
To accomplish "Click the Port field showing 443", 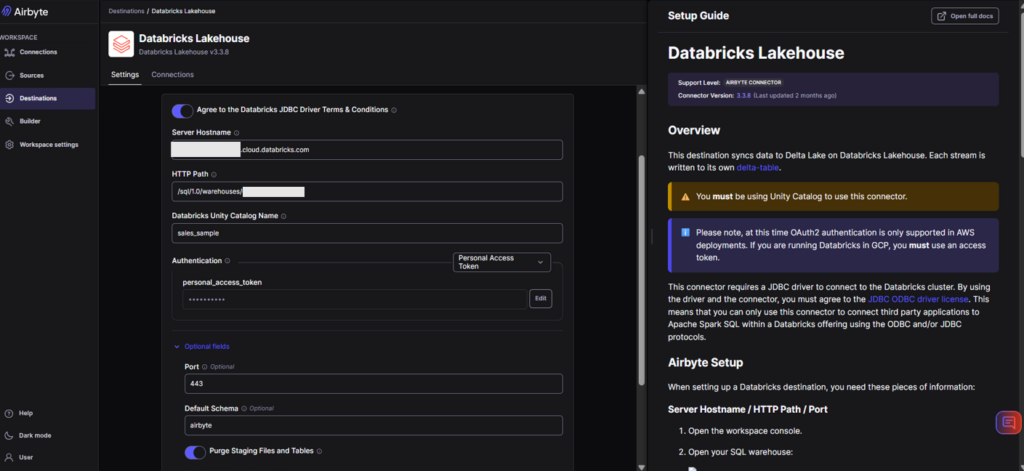I will [374, 384].
